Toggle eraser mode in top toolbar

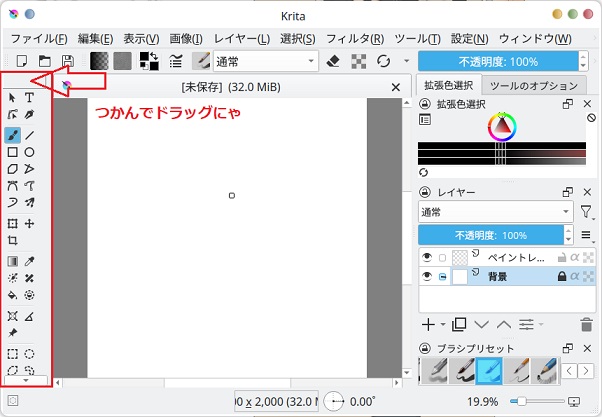point(334,62)
